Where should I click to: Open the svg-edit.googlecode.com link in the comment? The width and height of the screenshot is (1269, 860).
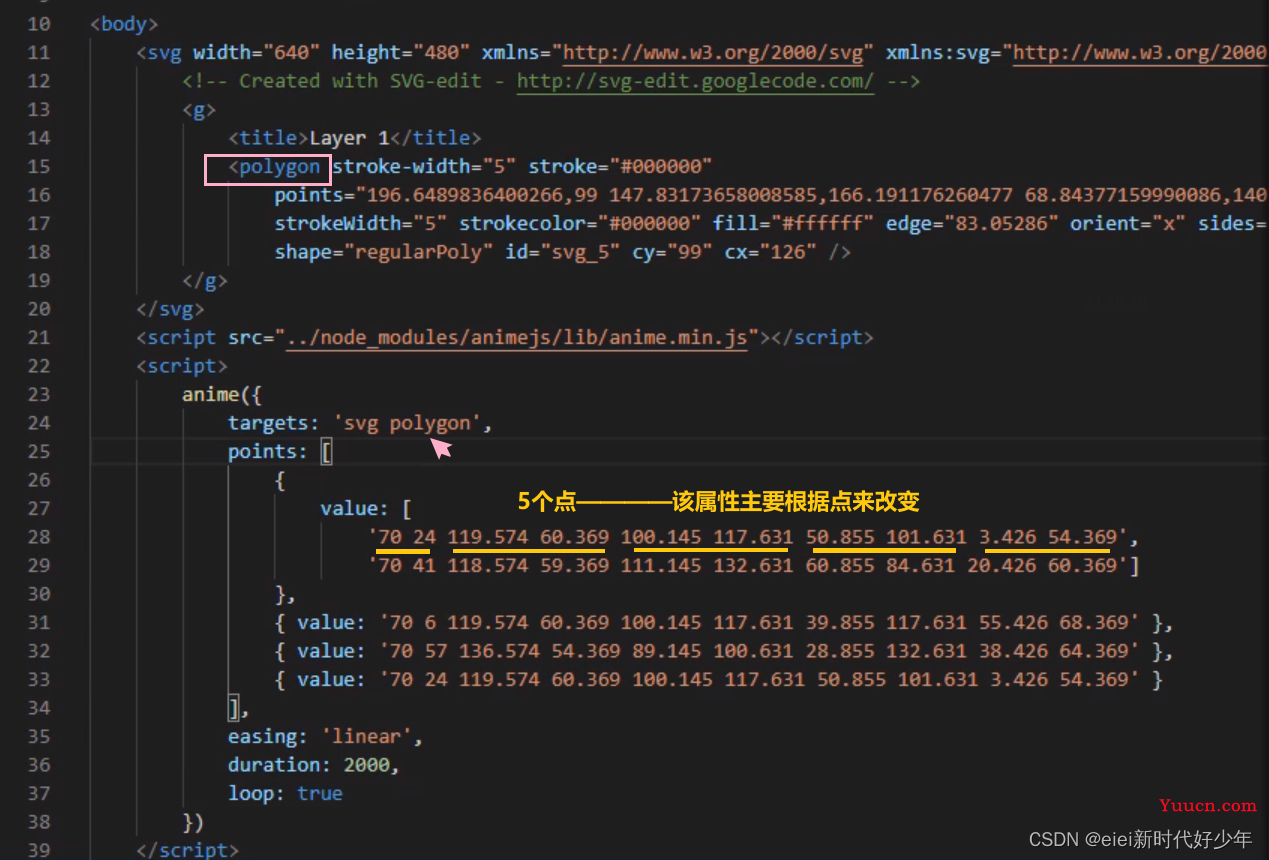pyautogui.click(x=695, y=81)
